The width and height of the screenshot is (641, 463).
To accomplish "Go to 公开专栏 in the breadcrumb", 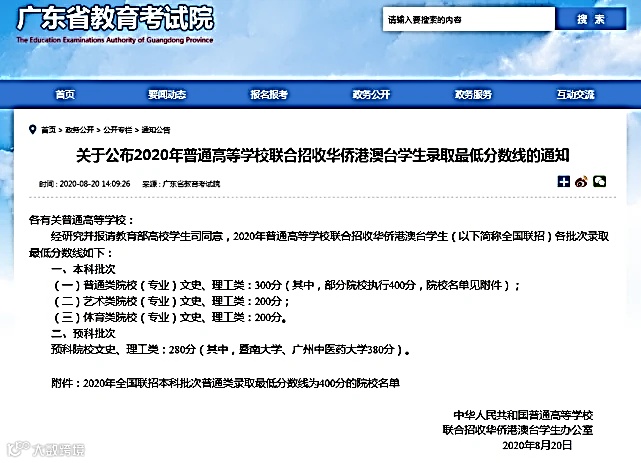I will (x=118, y=130).
